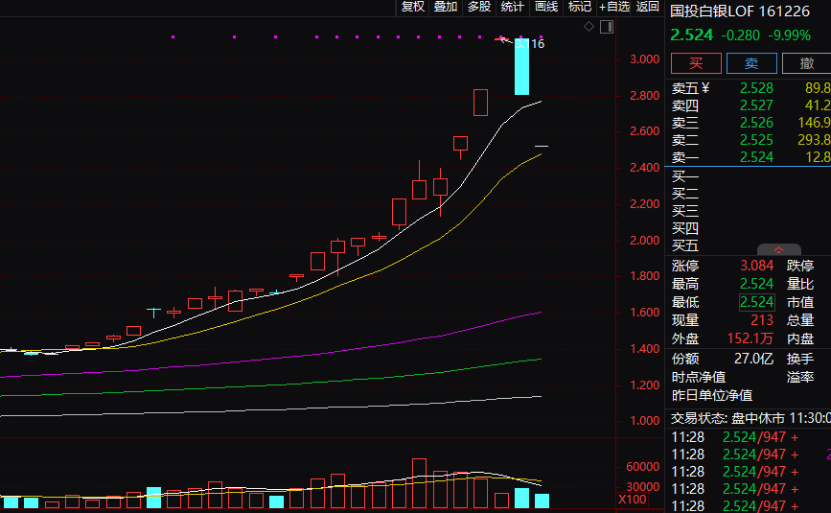Click the X100 volume scale label
Screen dimensions: 831x513
coord(632,500)
